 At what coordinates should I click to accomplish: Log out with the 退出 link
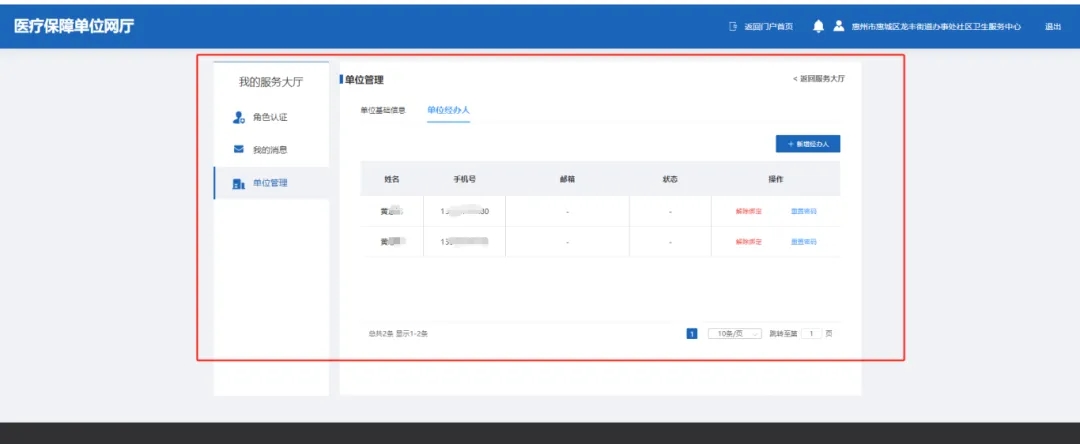(x=1053, y=27)
